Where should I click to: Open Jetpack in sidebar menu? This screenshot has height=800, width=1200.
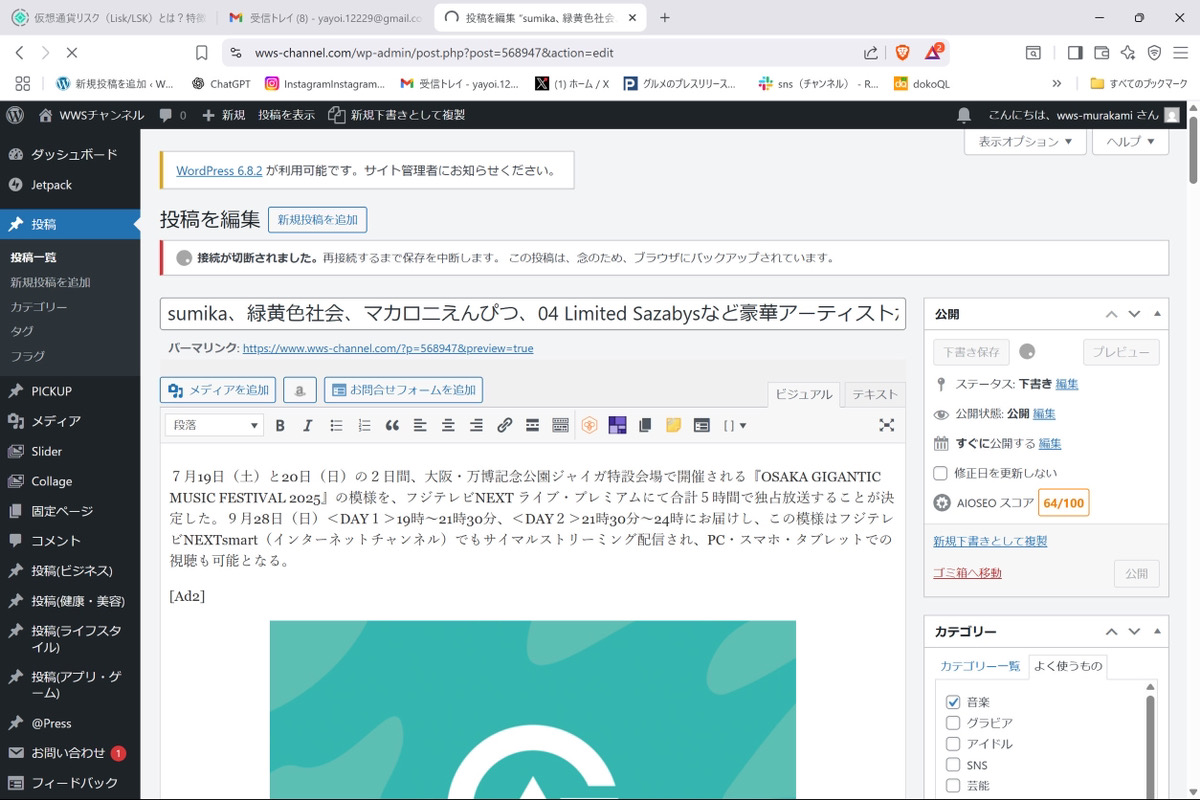point(70,185)
